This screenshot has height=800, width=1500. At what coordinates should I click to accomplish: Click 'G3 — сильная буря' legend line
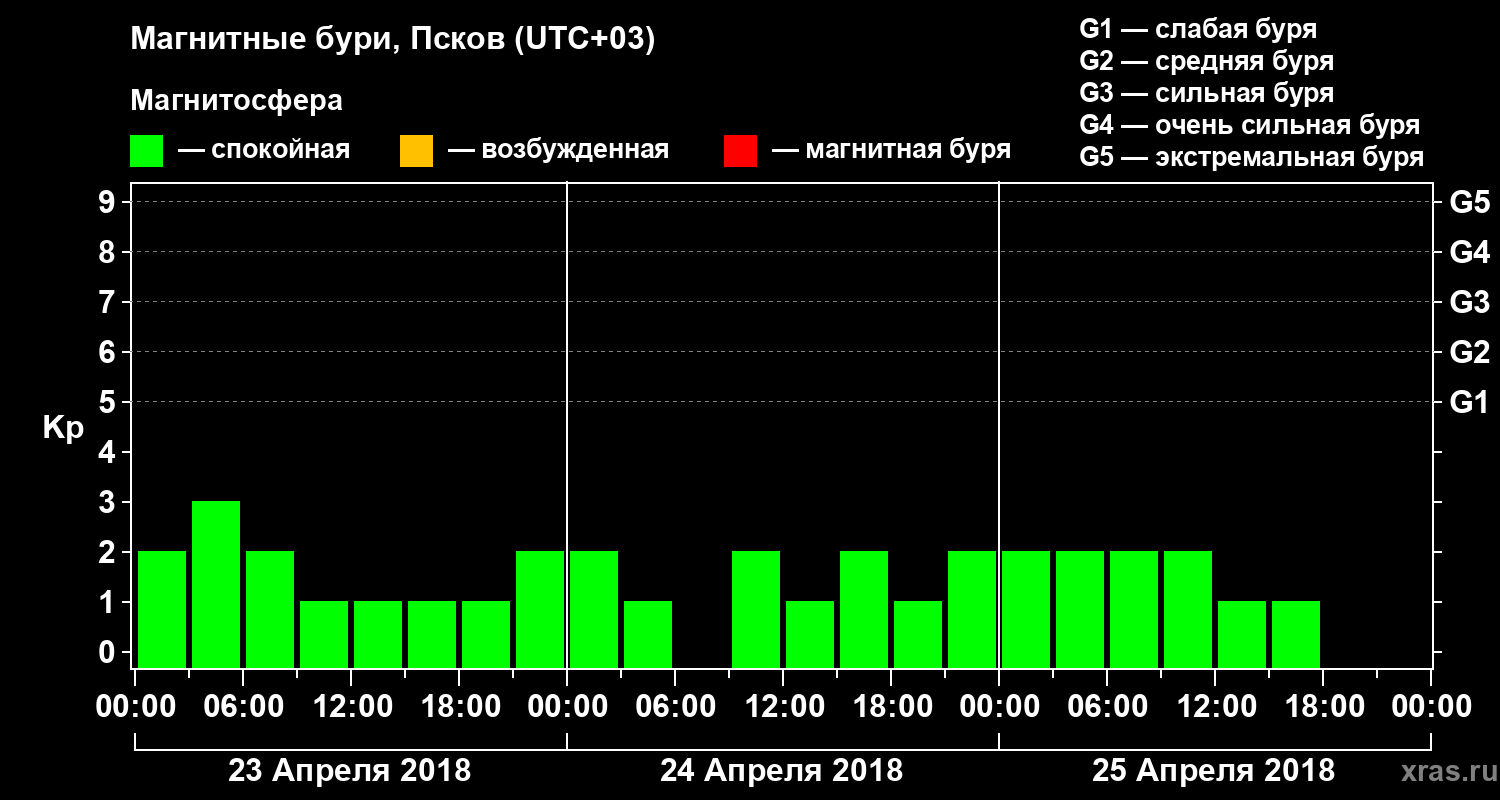pyautogui.click(x=1207, y=93)
